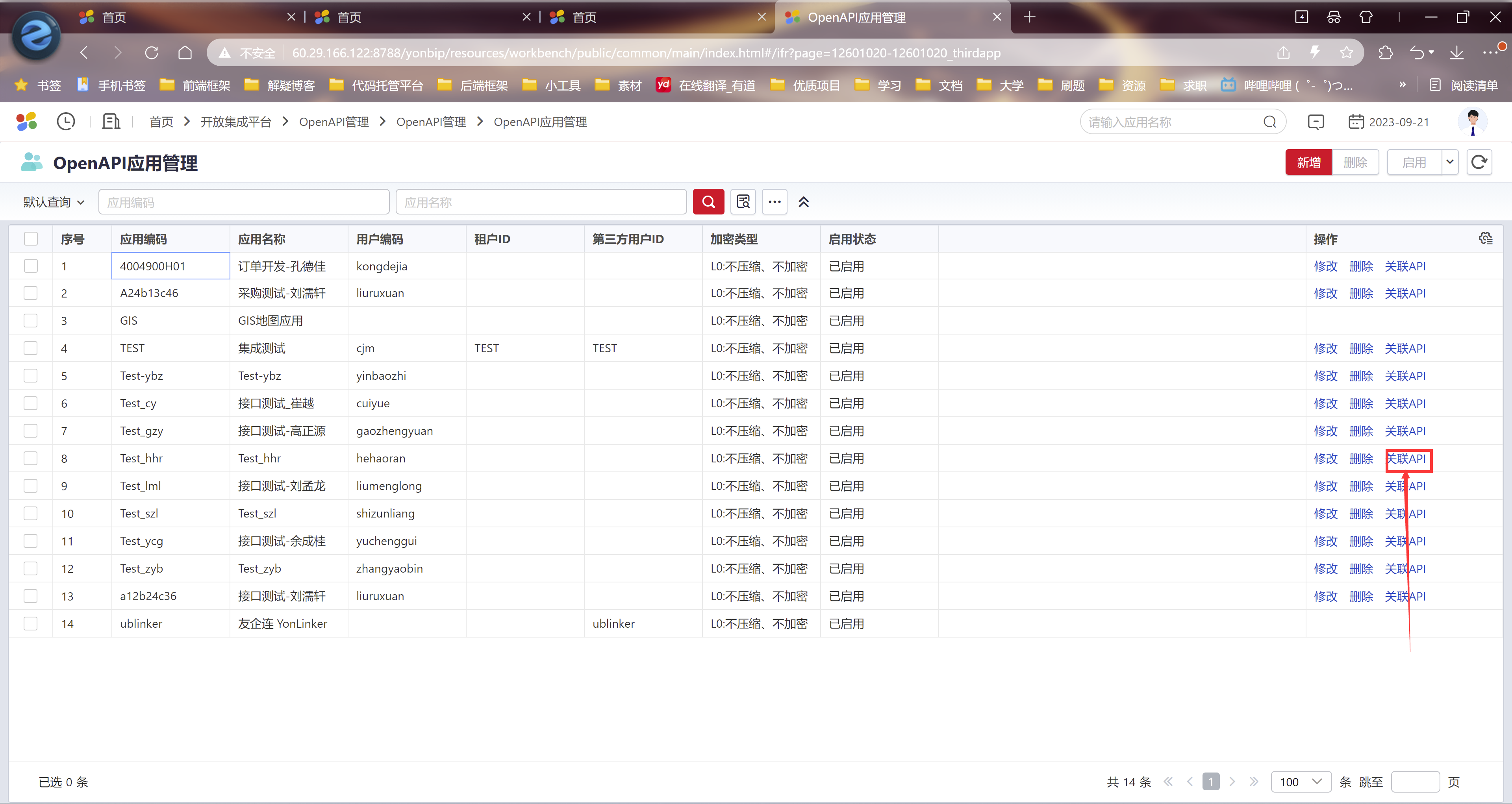
Task: Click the red search magnifier button
Action: tap(708, 202)
